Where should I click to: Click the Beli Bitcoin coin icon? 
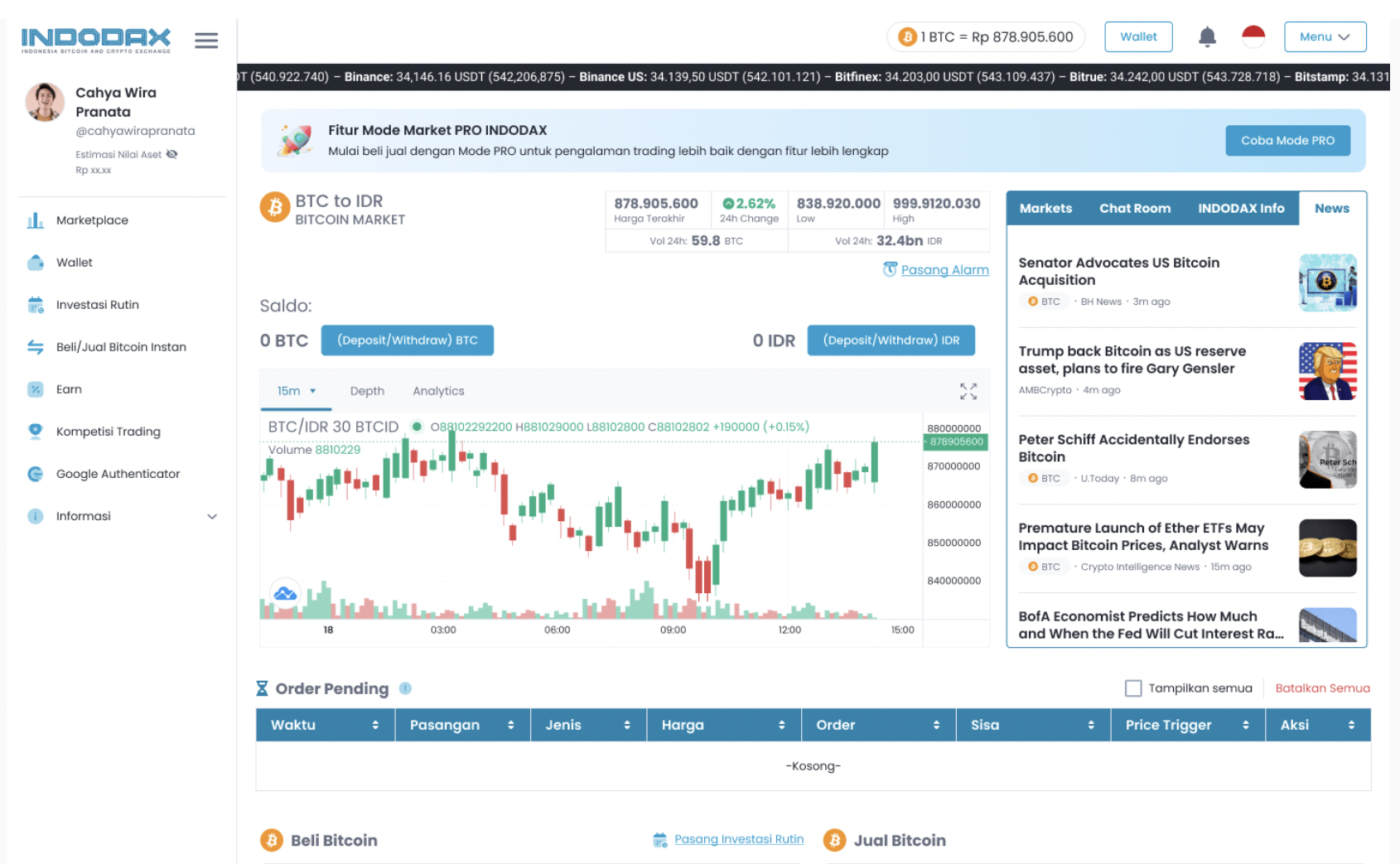(x=272, y=840)
